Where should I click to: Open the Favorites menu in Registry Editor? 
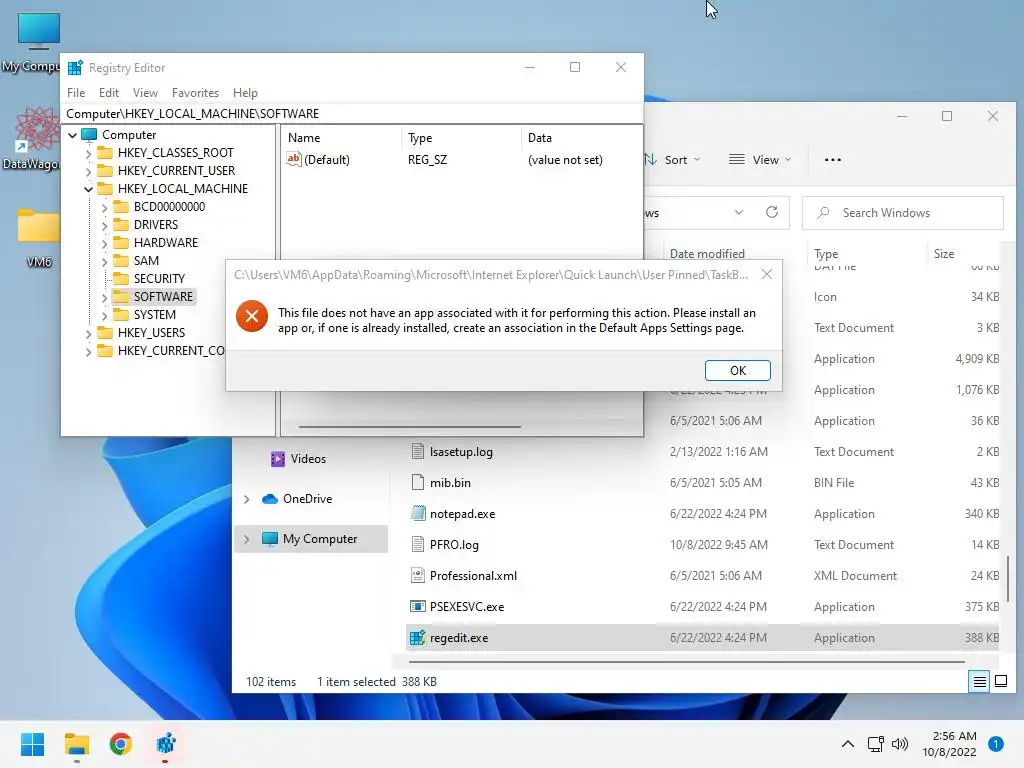195,93
